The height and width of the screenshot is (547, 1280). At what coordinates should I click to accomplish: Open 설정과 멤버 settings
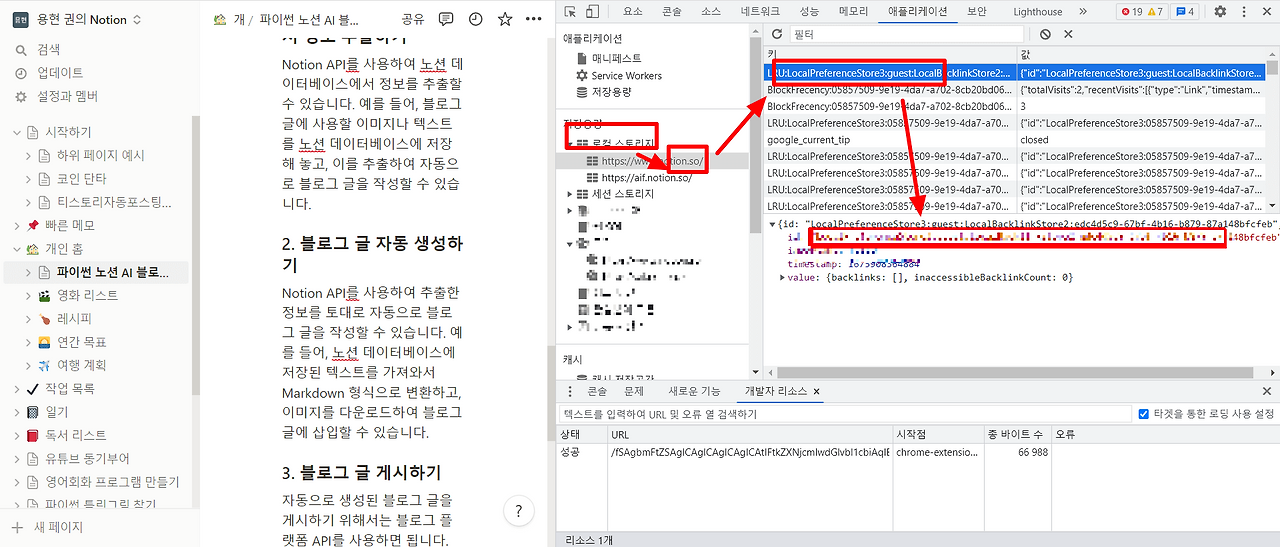click(68, 97)
